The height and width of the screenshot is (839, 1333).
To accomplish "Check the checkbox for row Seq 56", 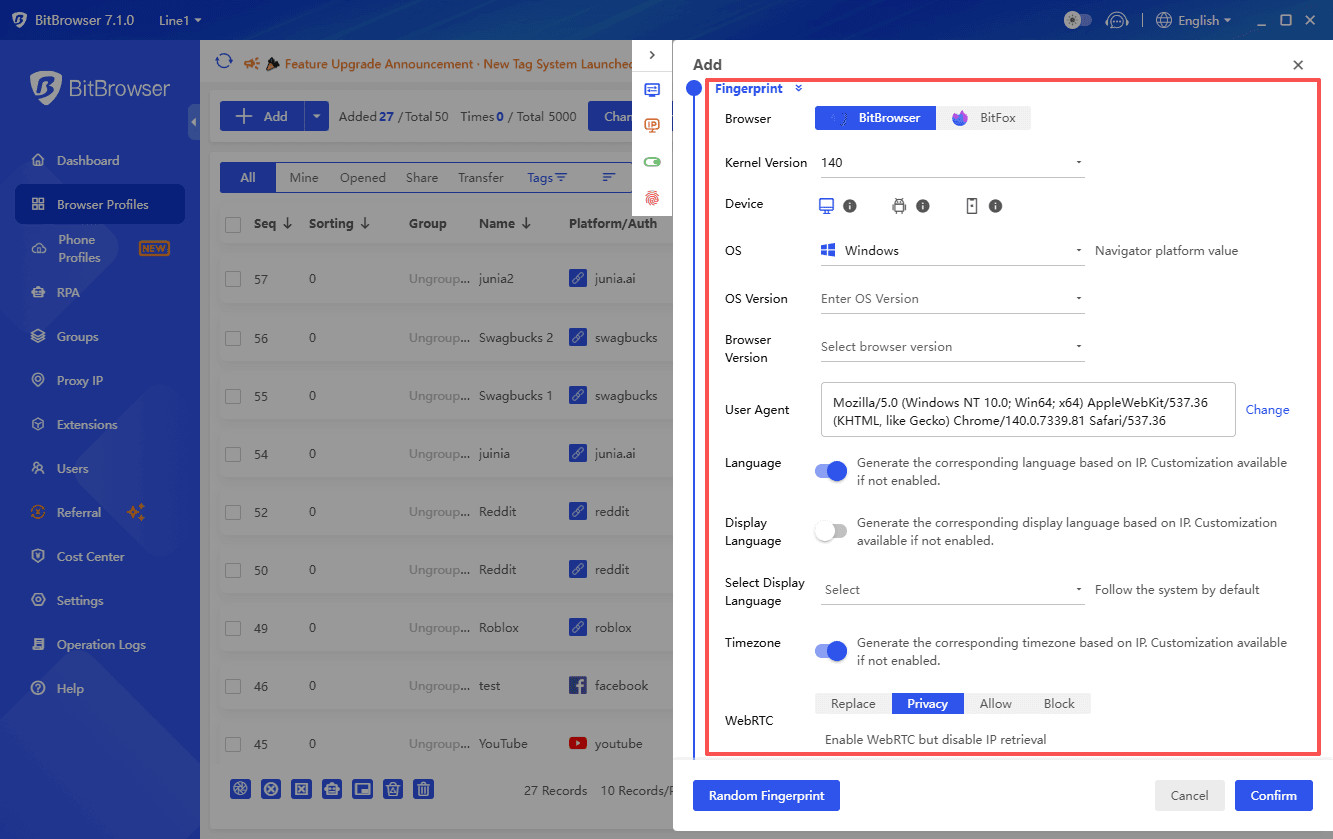I will [233, 338].
